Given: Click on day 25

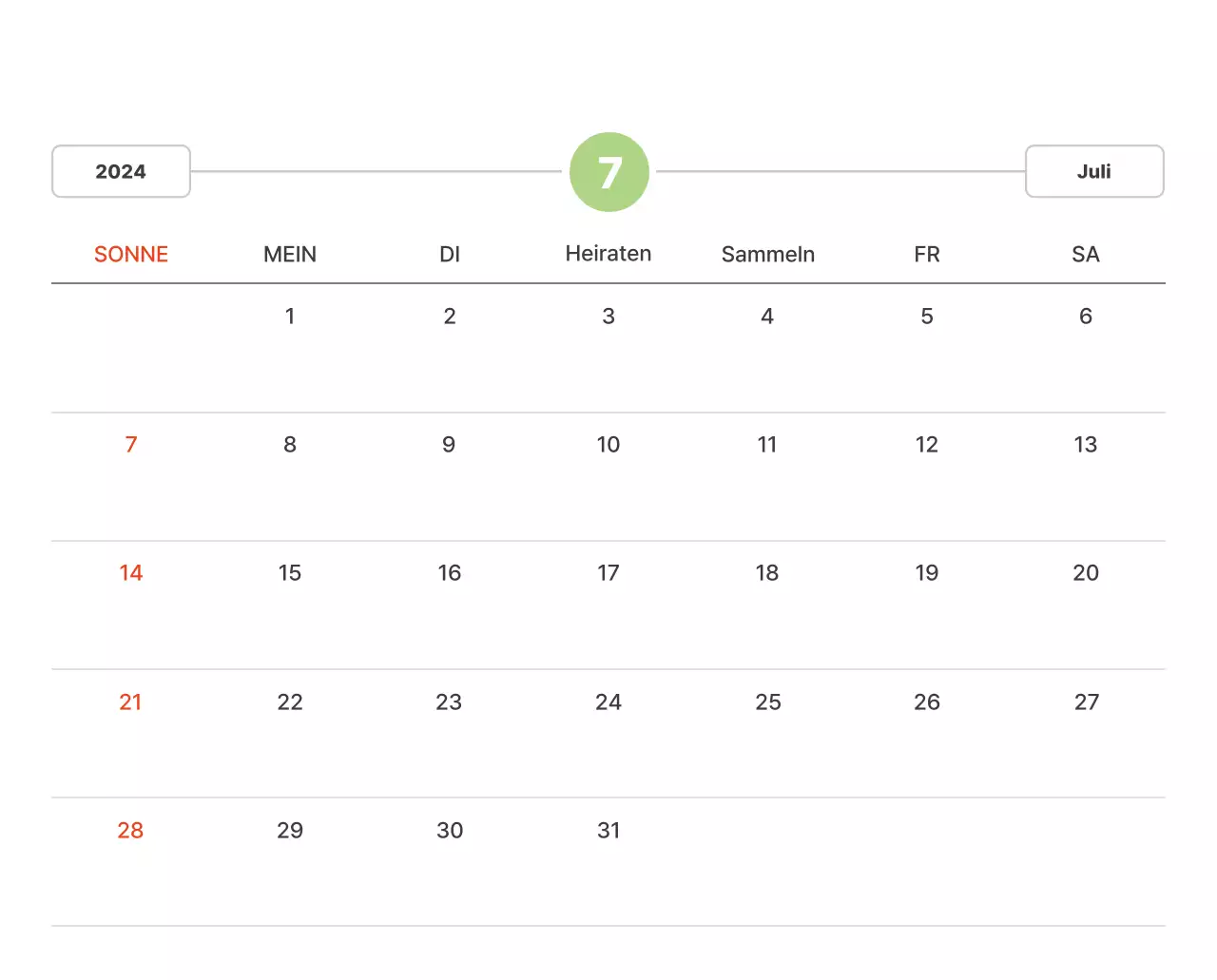Looking at the screenshot, I should (767, 702).
